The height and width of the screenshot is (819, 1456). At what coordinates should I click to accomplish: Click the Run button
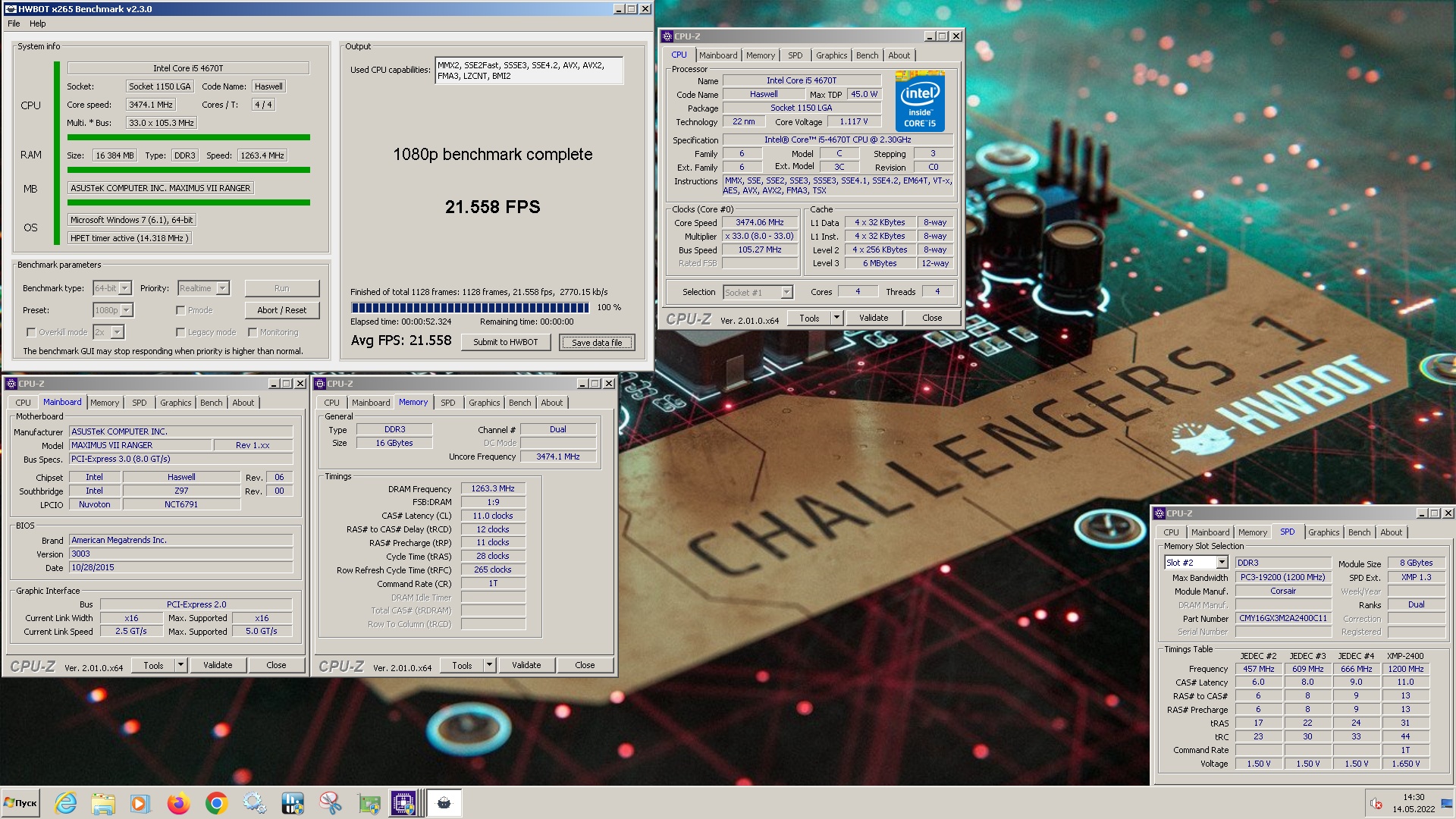click(x=282, y=288)
